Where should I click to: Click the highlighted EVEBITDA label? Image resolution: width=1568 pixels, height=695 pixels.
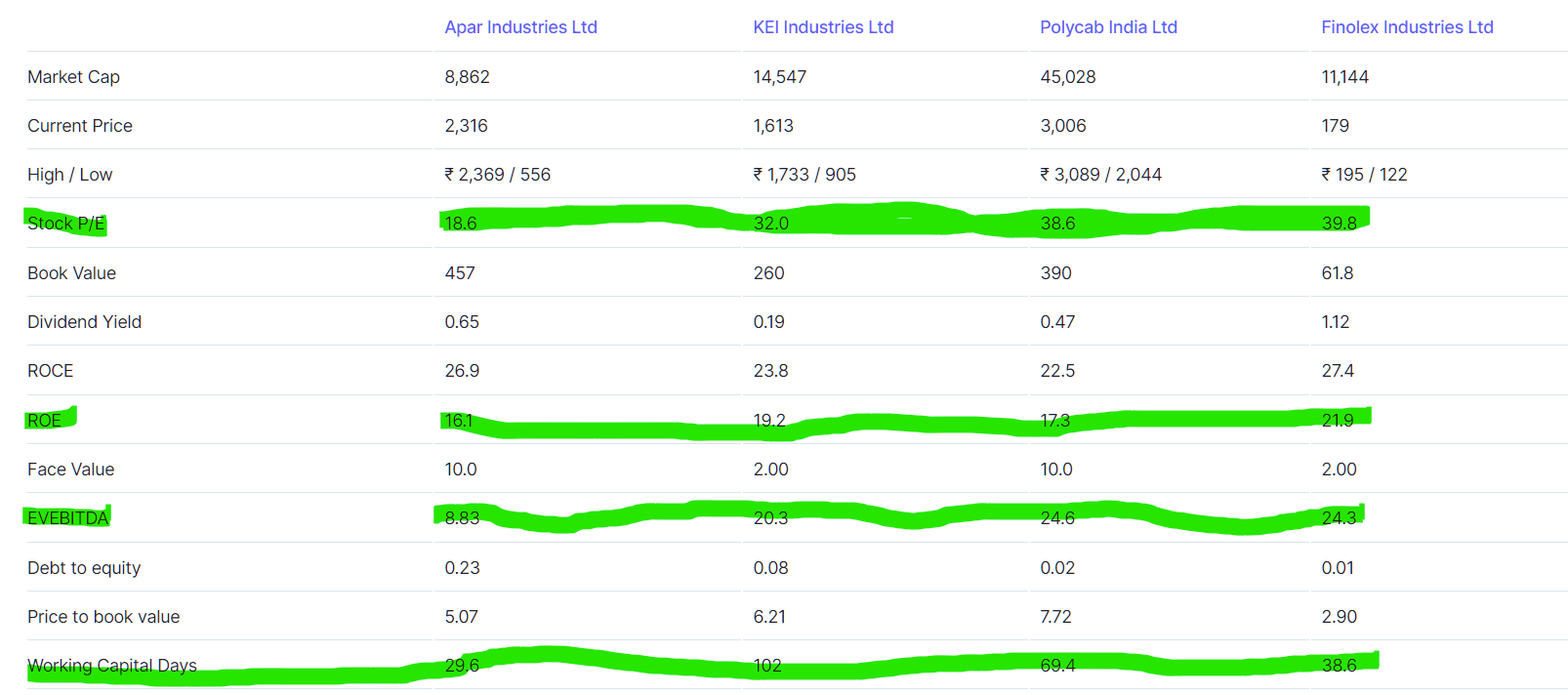[x=67, y=518]
